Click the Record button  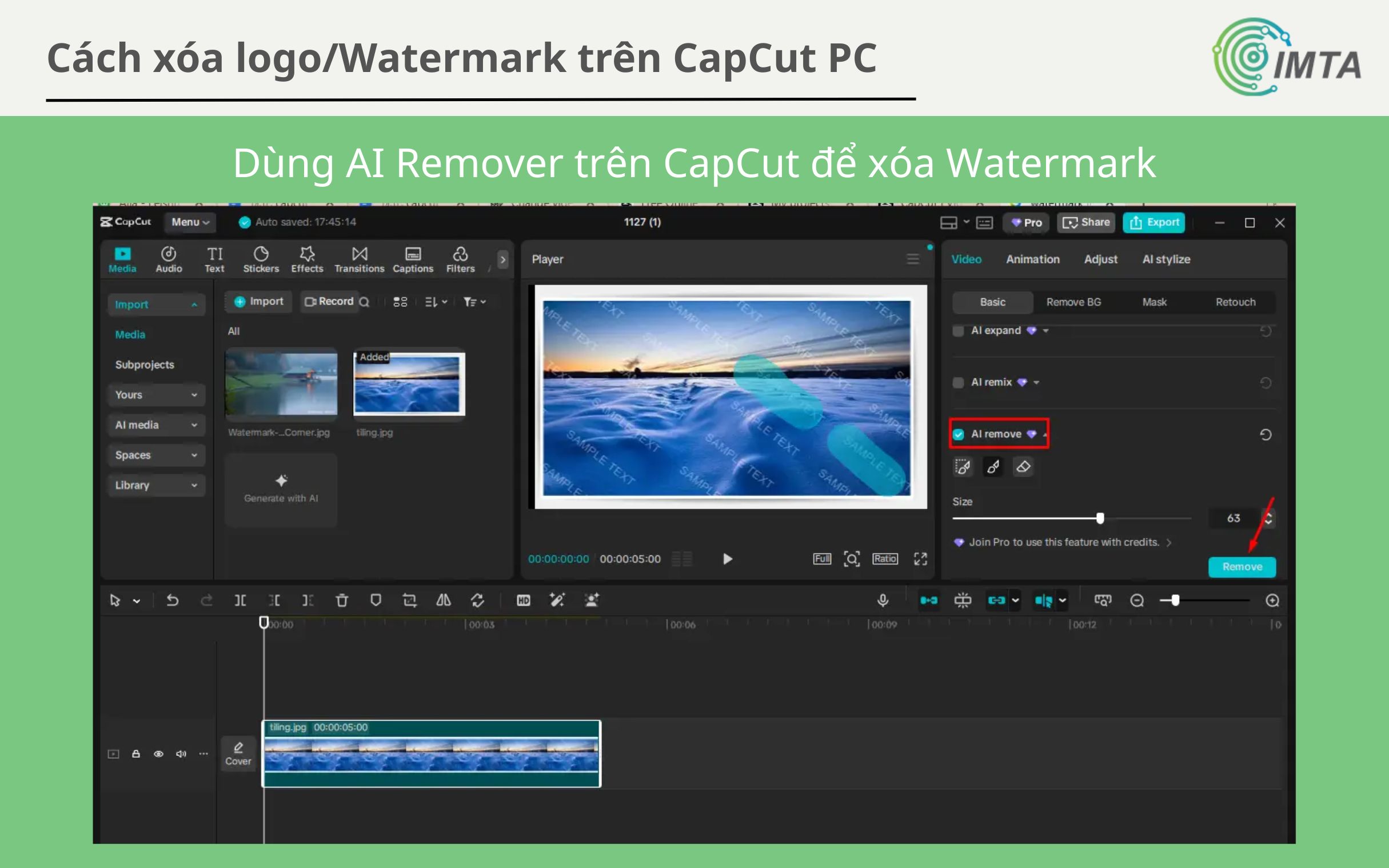(329, 302)
